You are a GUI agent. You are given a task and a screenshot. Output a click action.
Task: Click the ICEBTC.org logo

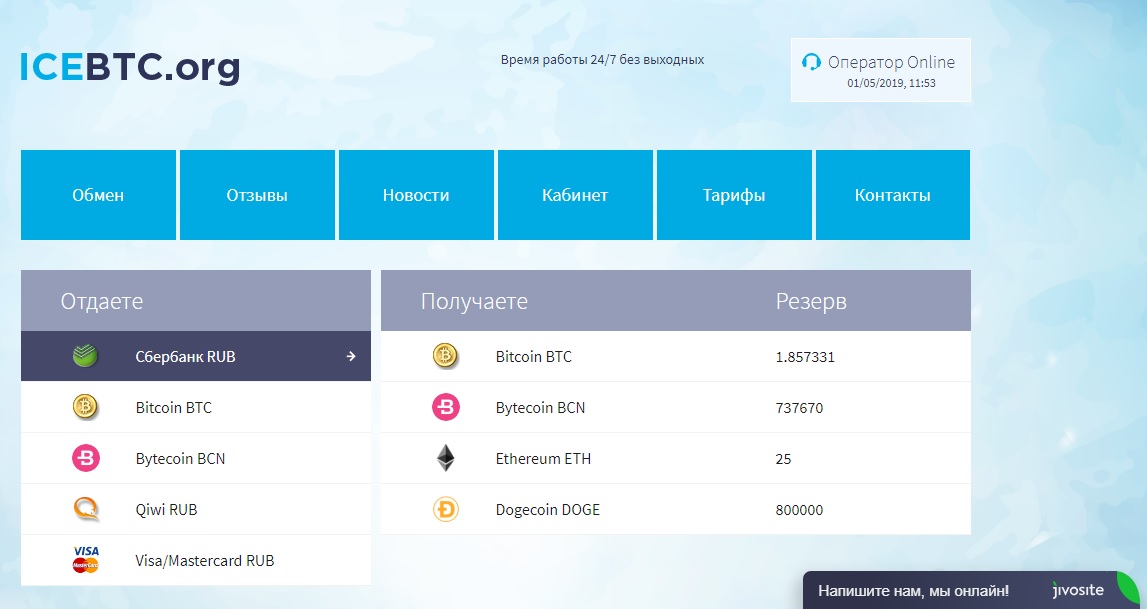click(x=130, y=66)
